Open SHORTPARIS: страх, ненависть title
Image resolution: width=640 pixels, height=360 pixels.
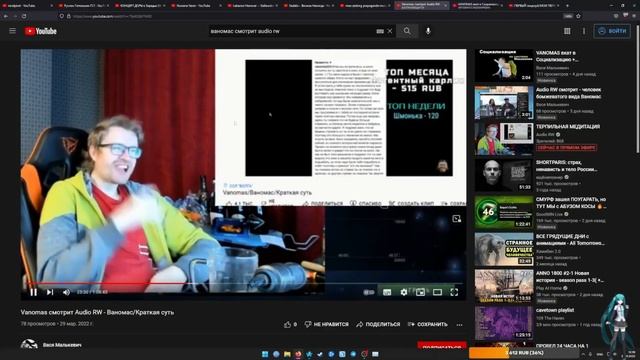tap(567, 166)
